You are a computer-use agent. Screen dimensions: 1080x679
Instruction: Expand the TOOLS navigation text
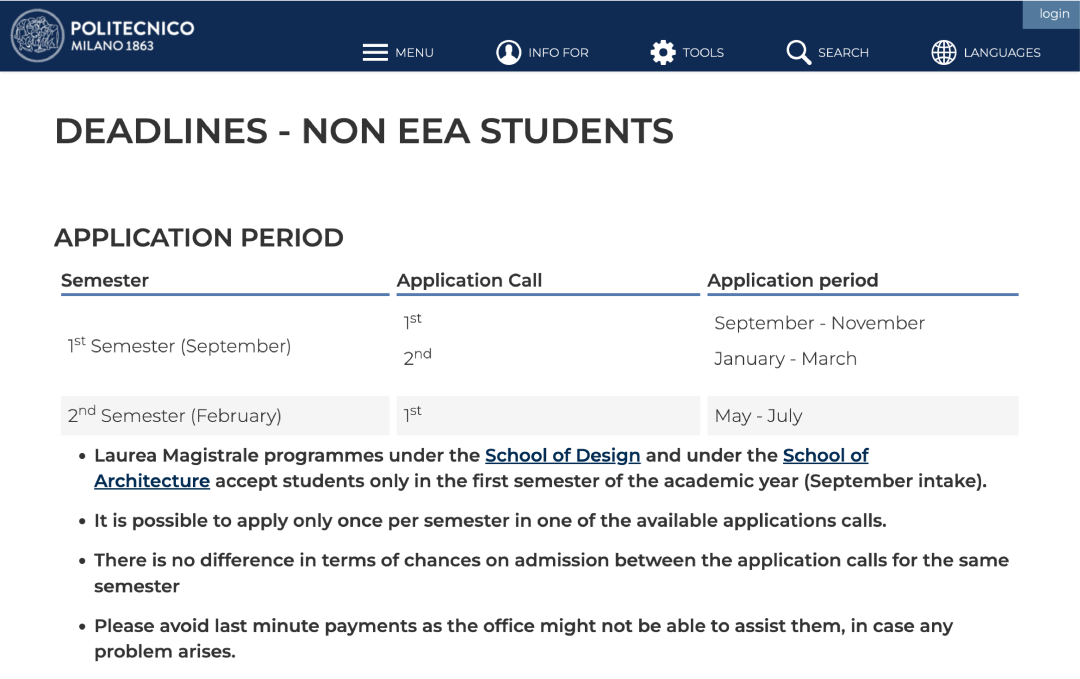(703, 53)
